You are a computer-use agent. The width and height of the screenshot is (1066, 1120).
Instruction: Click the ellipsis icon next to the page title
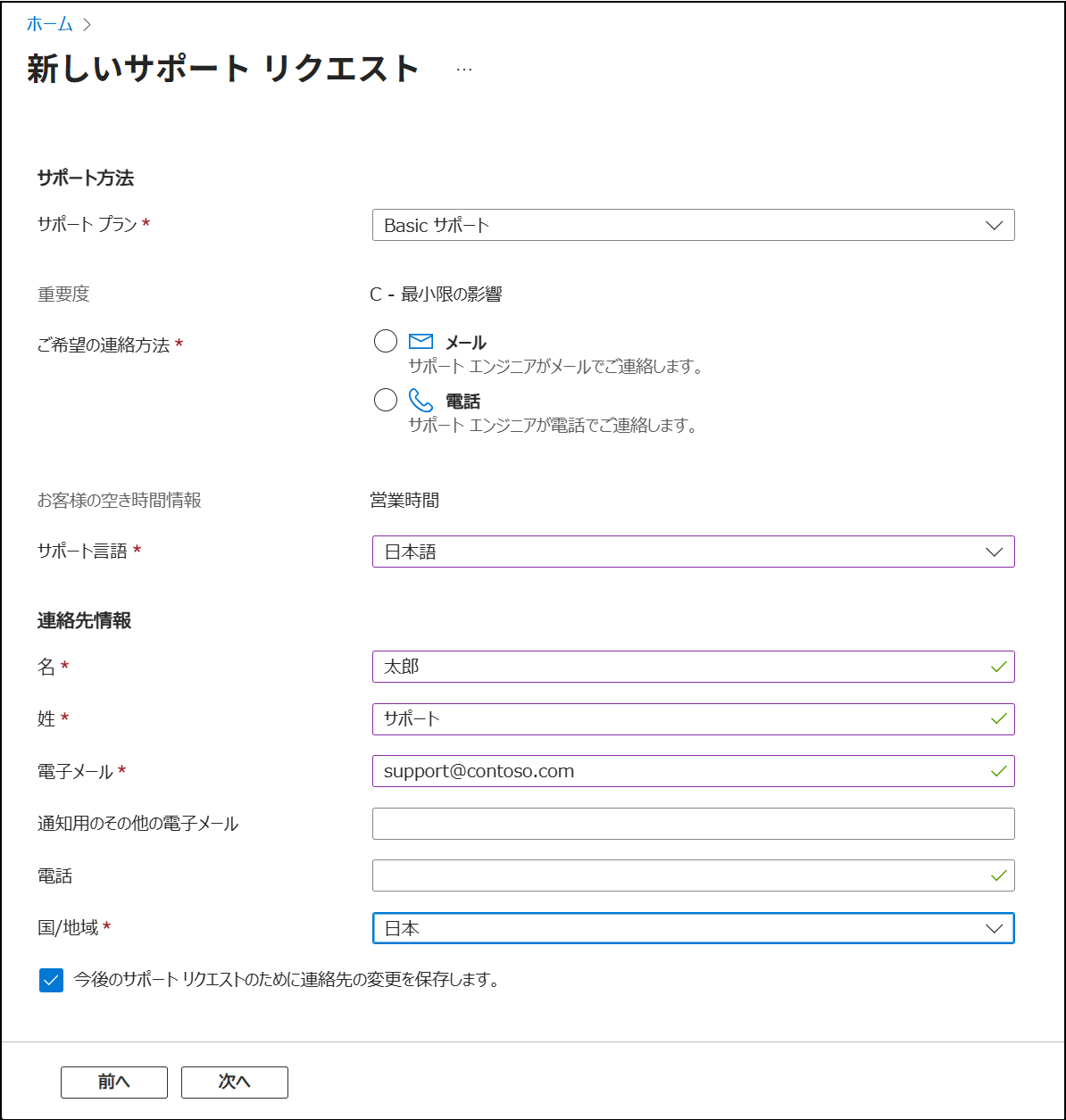pyautogui.click(x=463, y=69)
